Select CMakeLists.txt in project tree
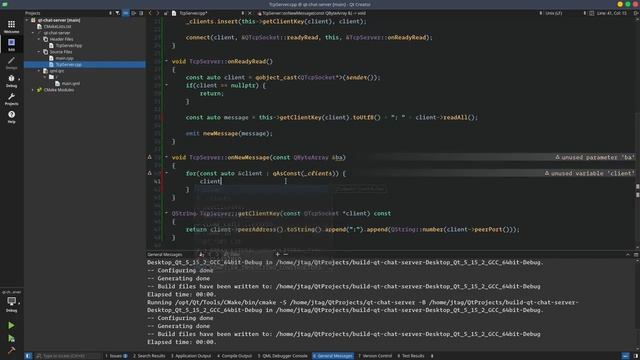This screenshot has height=360, width=640. pos(57,27)
